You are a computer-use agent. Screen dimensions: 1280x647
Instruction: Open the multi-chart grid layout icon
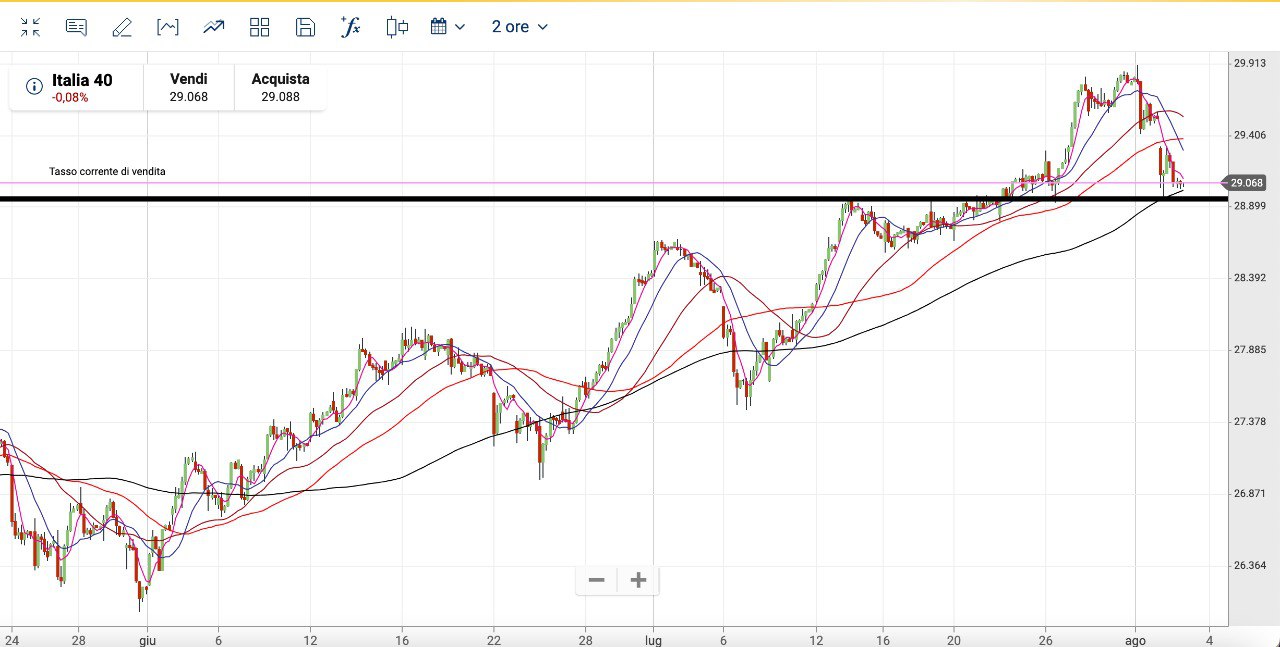coord(260,27)
